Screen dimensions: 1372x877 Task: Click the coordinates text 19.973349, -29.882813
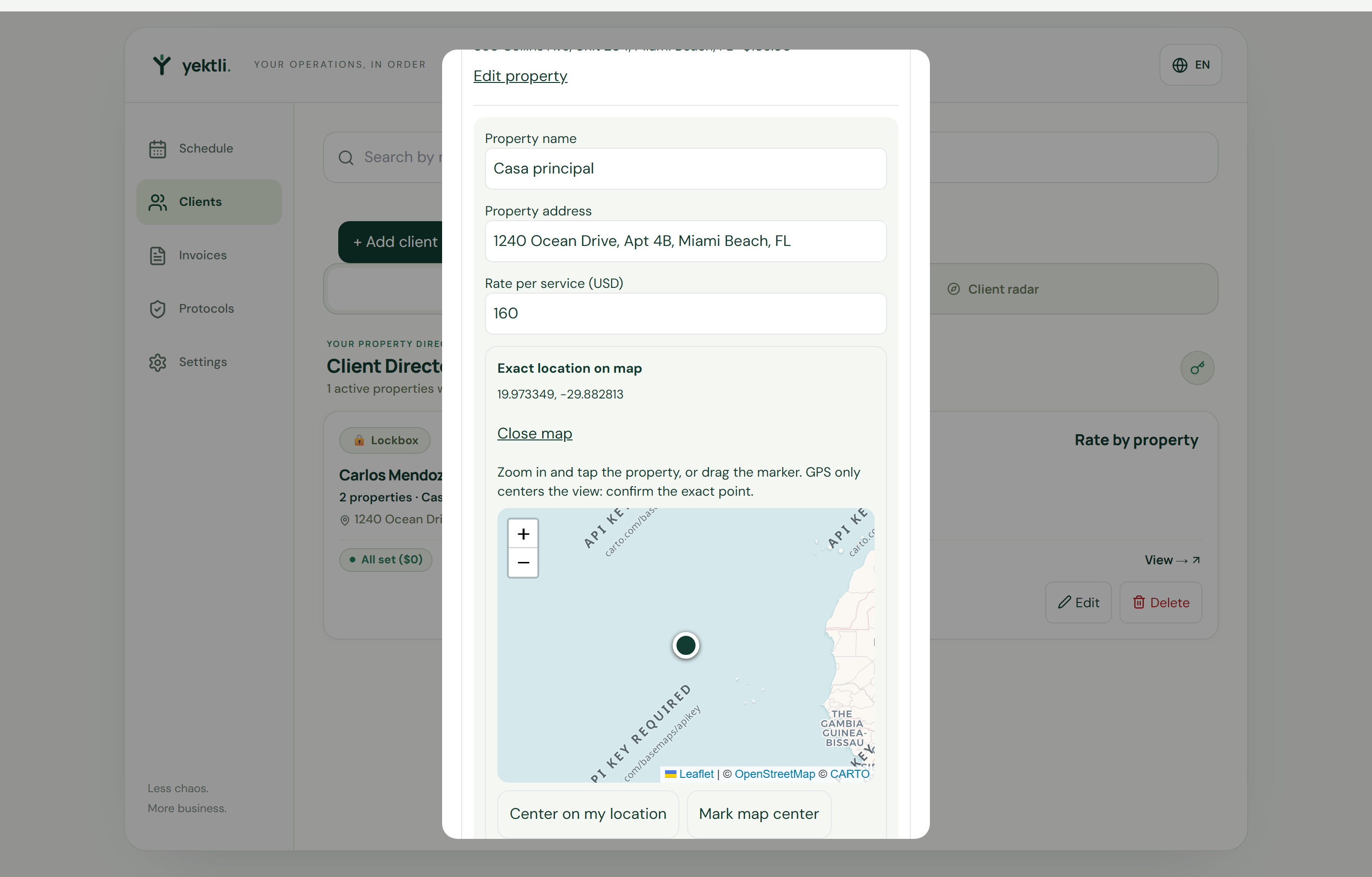560,394
